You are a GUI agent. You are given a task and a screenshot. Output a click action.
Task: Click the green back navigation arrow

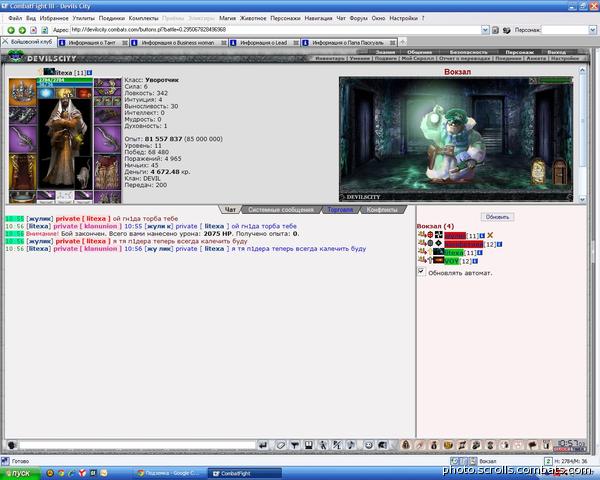coord(11,30)
